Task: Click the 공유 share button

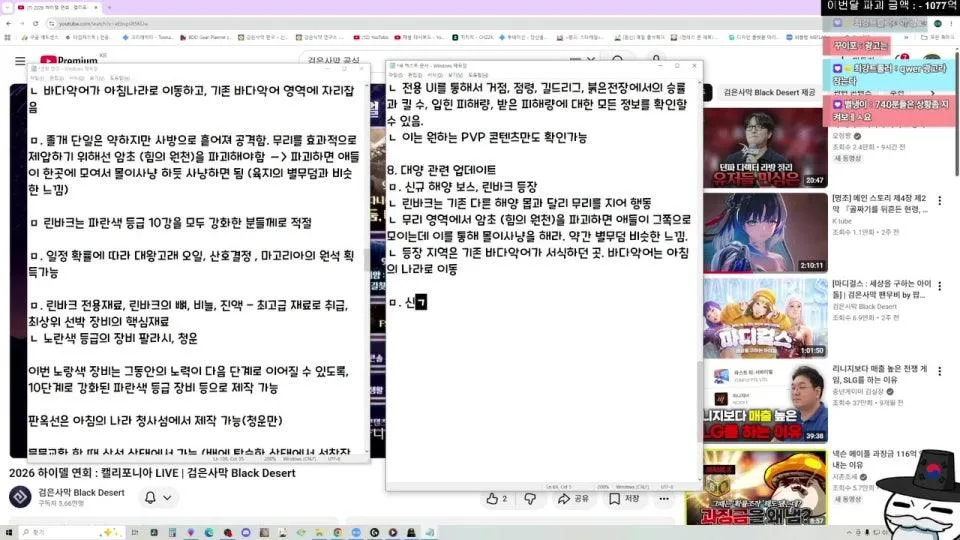Action: pyautogui.click(x=573, y=499)
